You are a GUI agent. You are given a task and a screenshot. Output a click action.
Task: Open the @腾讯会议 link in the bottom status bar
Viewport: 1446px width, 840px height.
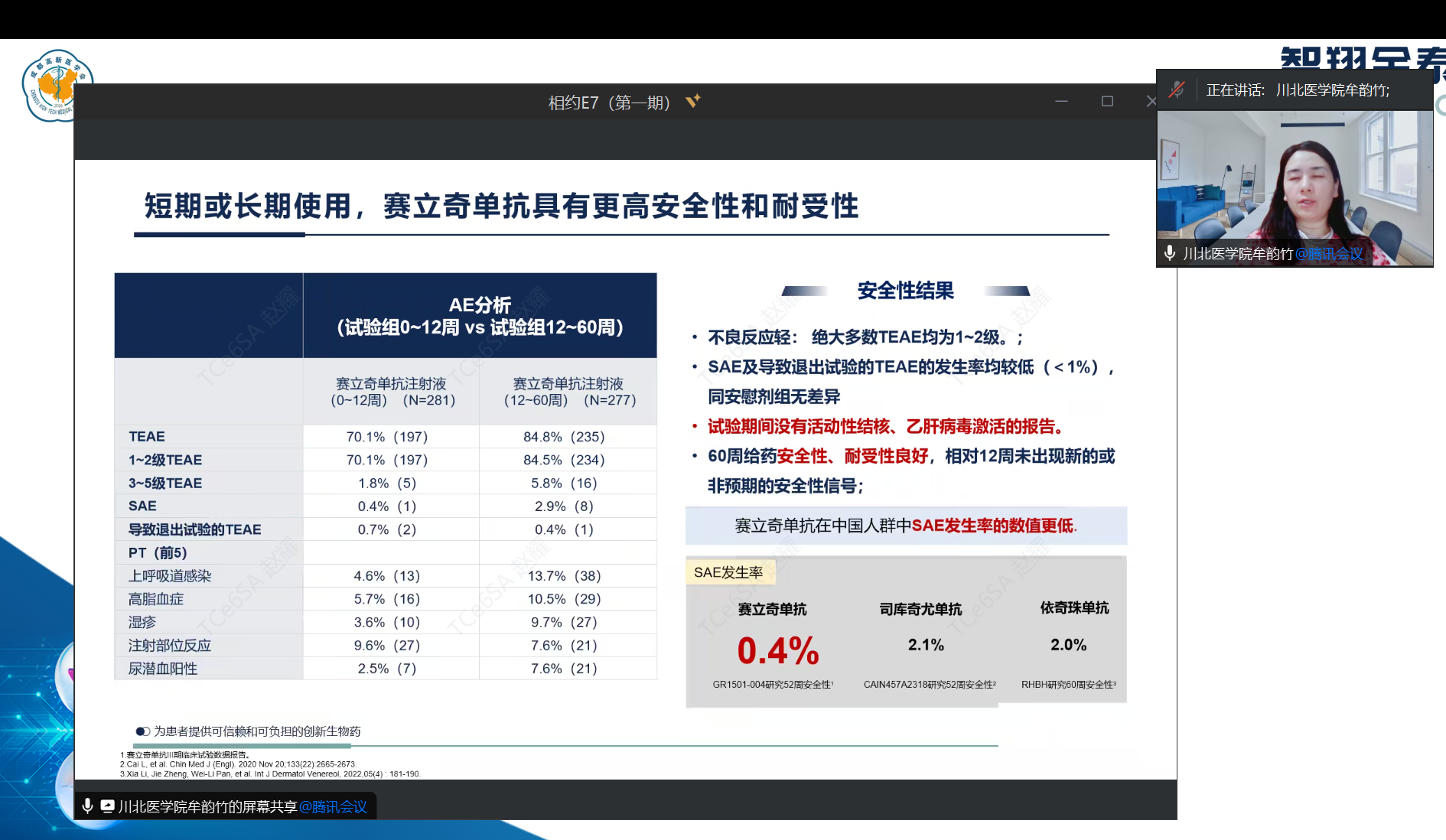click(x=334, y=806)
